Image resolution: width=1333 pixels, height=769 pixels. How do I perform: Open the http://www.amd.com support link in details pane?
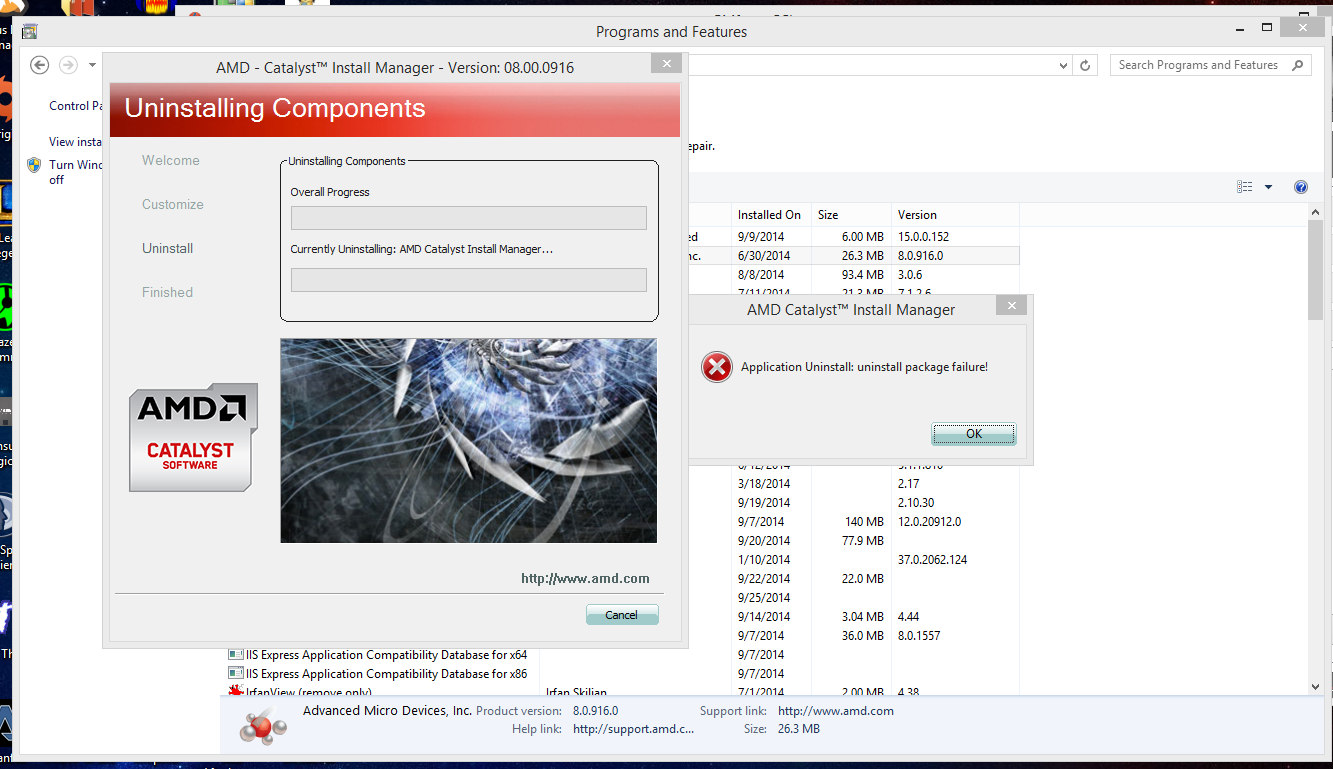click(836, 711)
